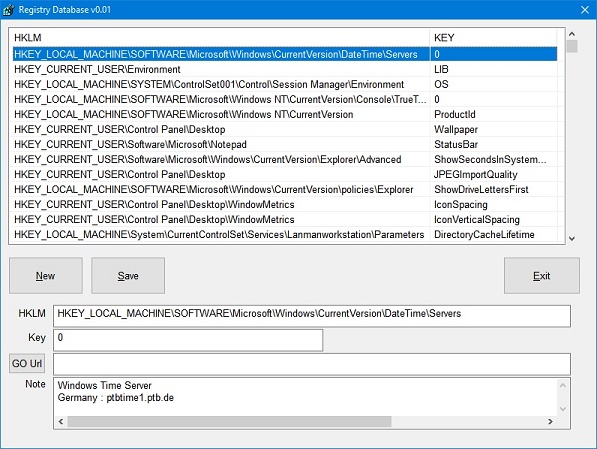Viewport: 597px width, 449px height.
Task: Click the list scroll up arrow
Action: click(x=571, y=34)
